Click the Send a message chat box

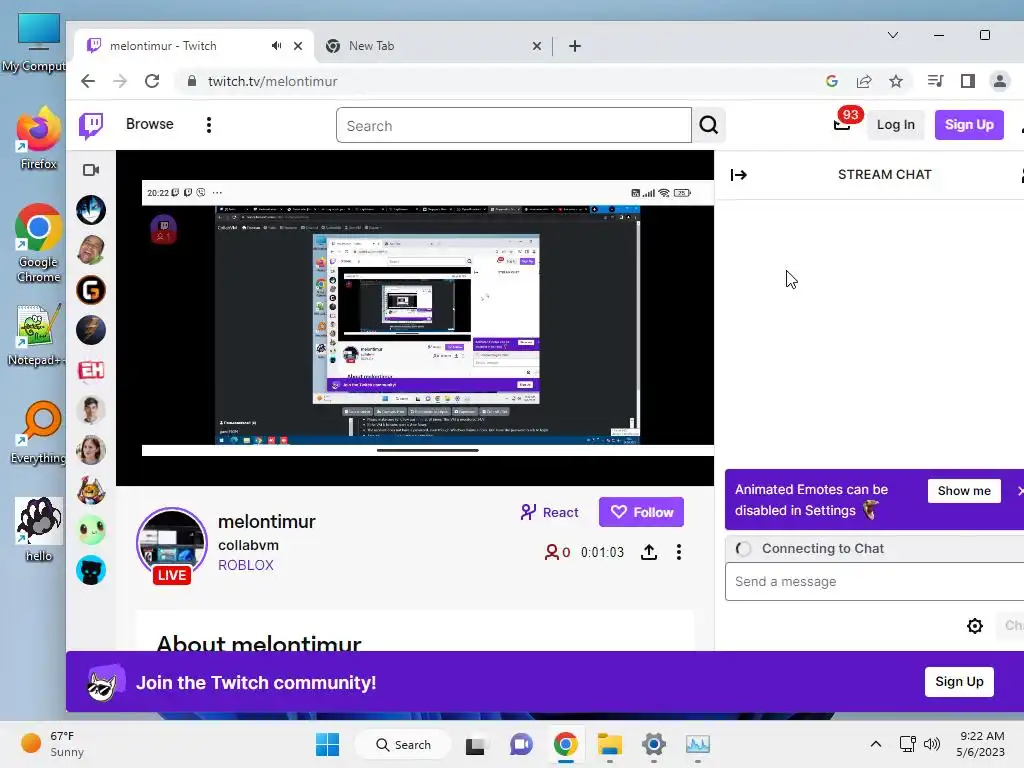pyautogui.click(x=874, y=581)
